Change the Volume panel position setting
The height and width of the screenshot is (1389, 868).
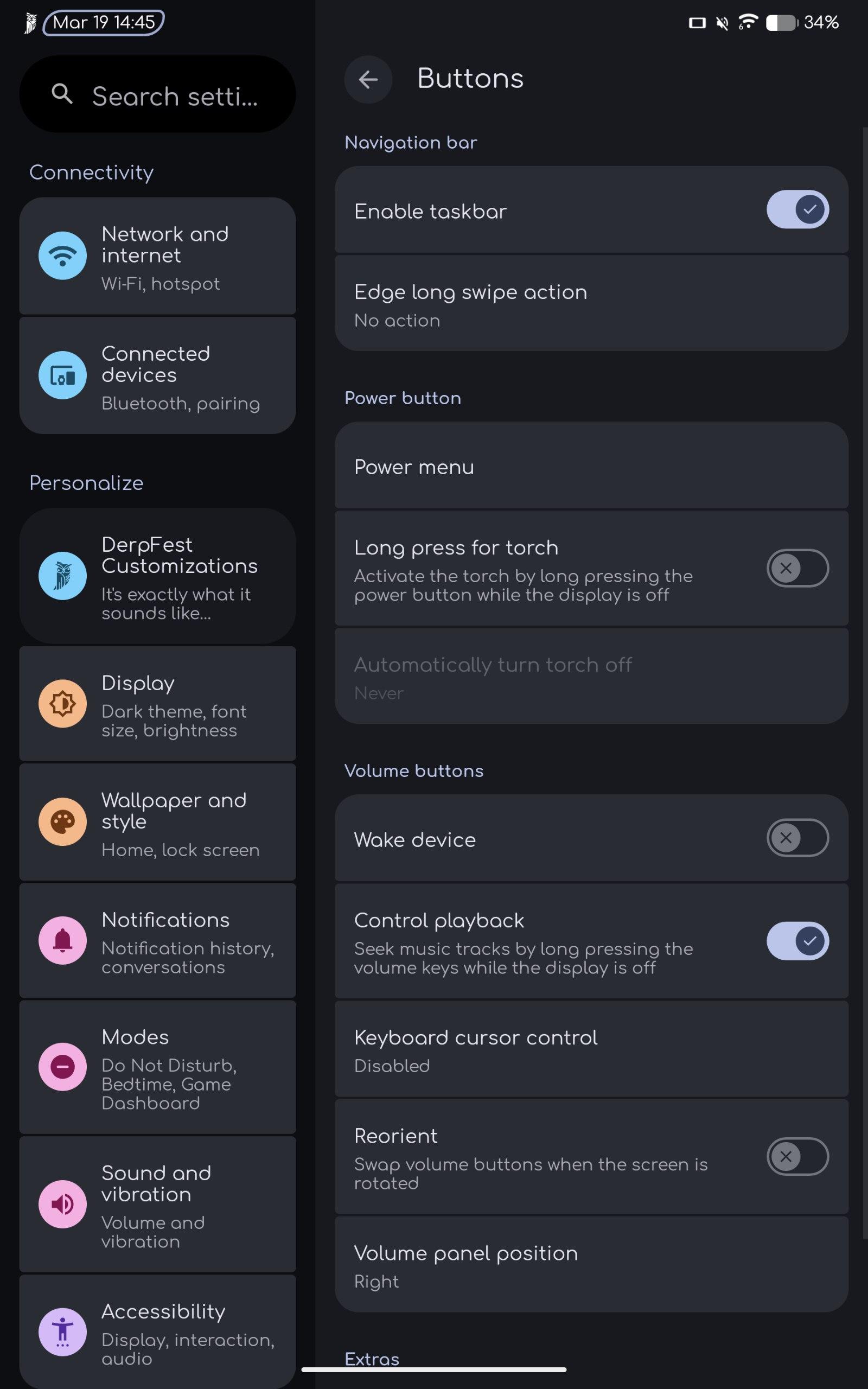(591, 1265)
